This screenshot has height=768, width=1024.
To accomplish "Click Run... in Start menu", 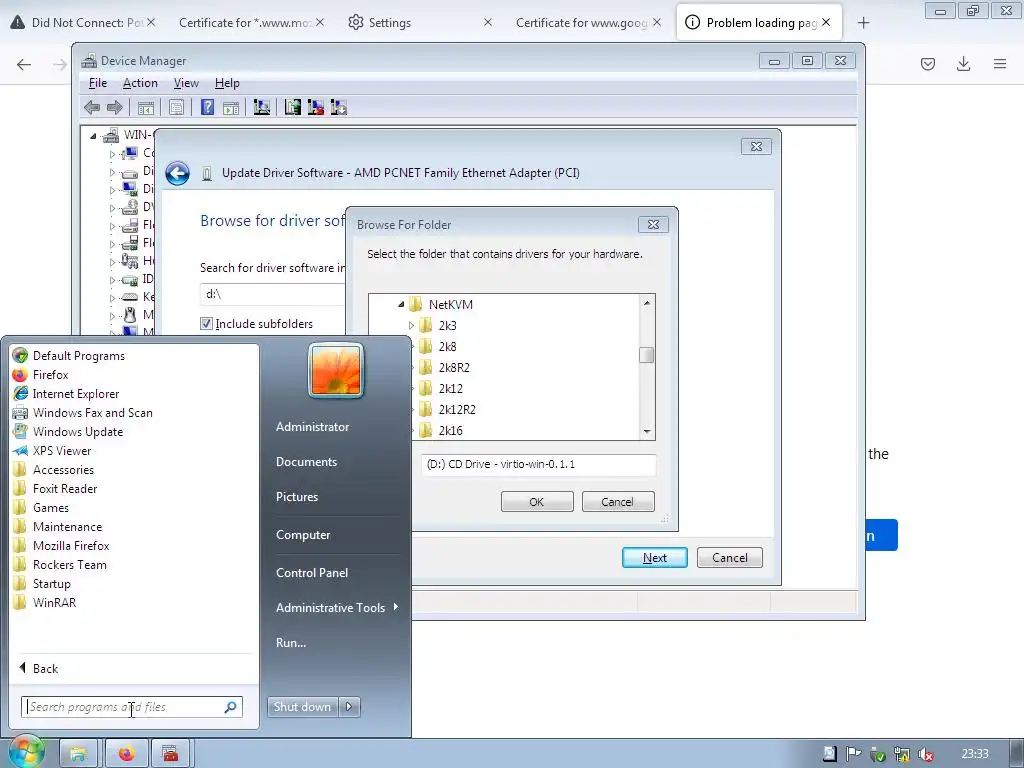I will (x=291, y=643).
